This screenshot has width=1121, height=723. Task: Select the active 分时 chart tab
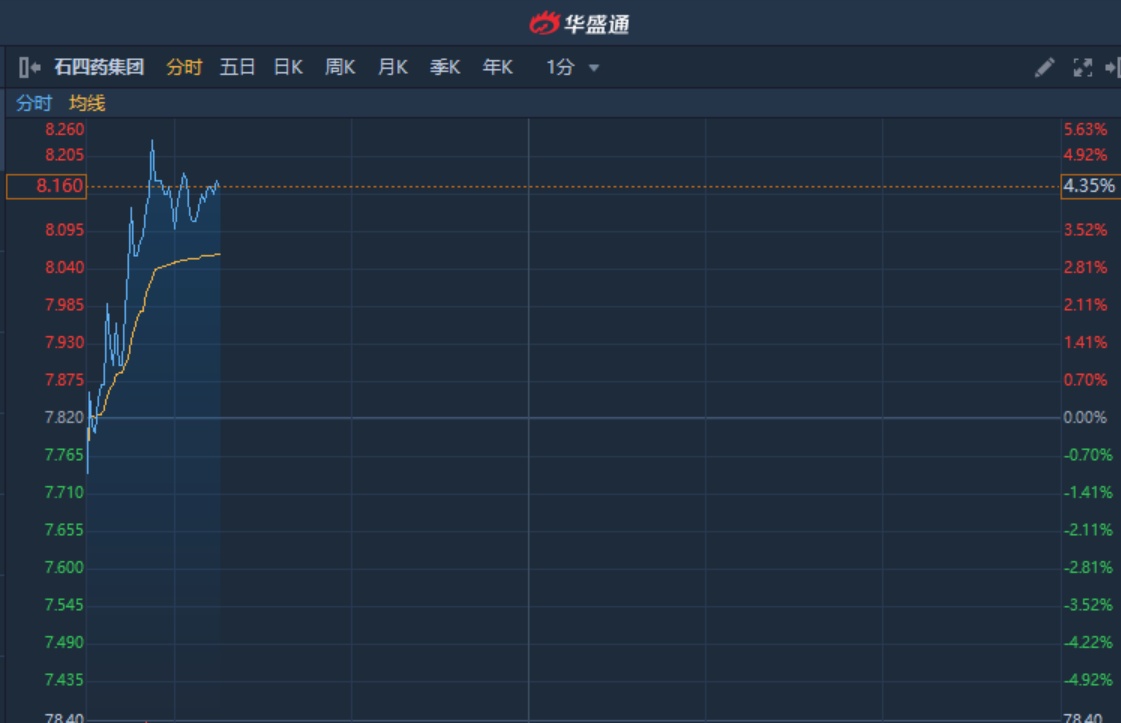[x=184, y=67]
